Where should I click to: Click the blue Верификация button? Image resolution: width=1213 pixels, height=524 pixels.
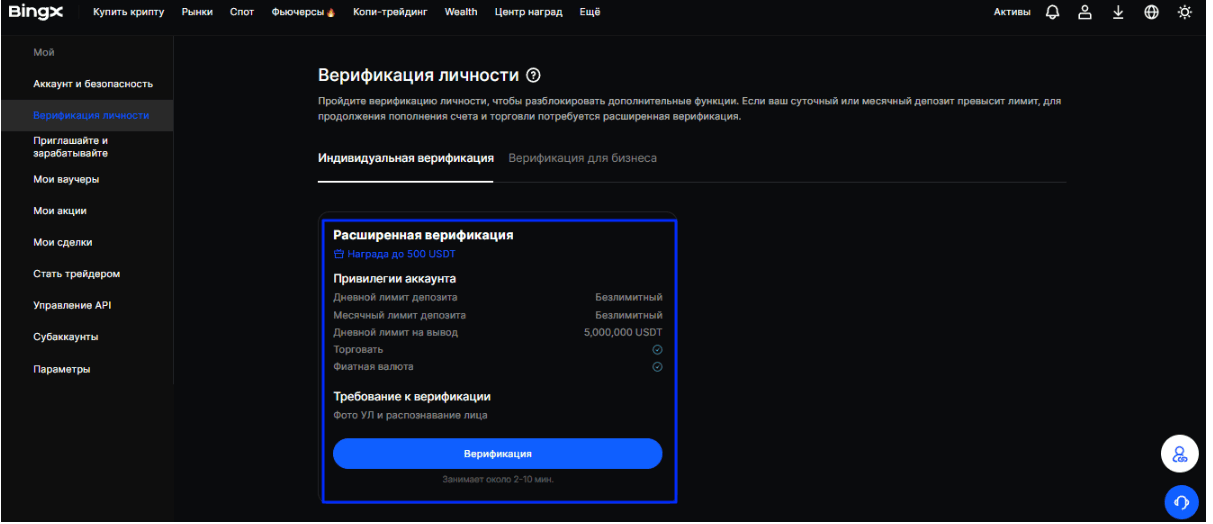click(x=498, y=453)
